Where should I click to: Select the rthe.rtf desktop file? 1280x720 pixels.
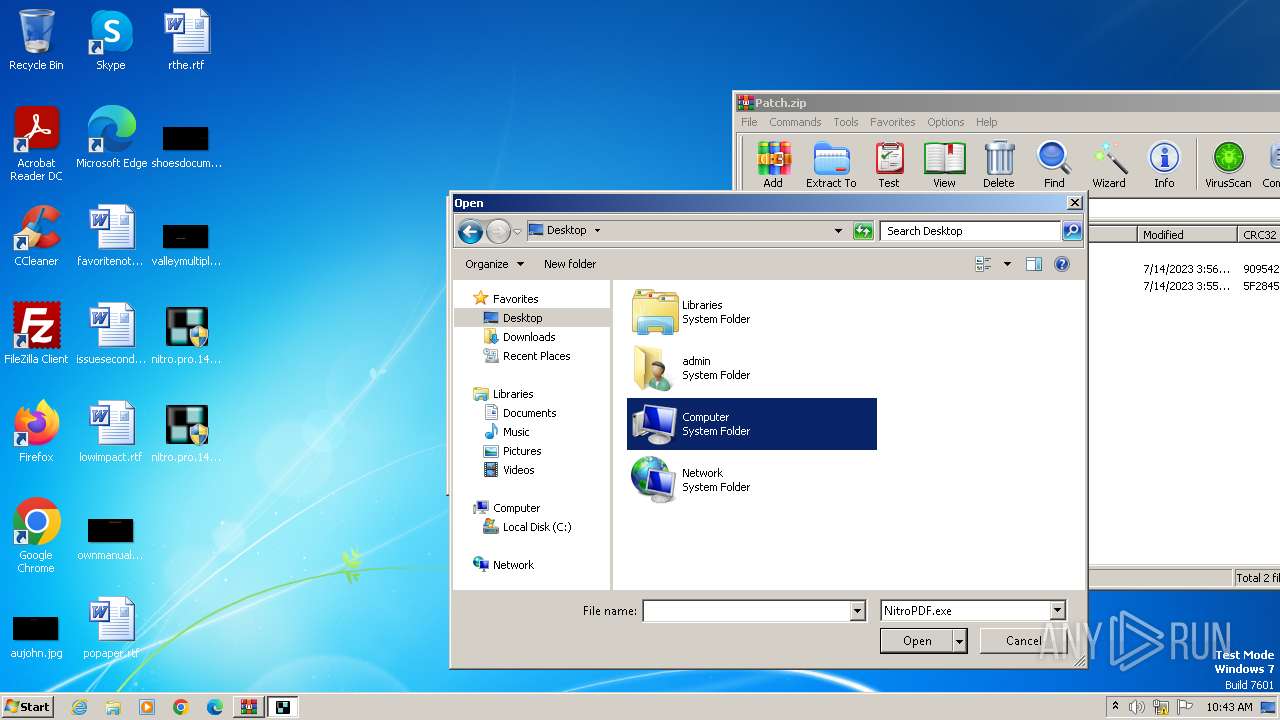click(186, 40)
